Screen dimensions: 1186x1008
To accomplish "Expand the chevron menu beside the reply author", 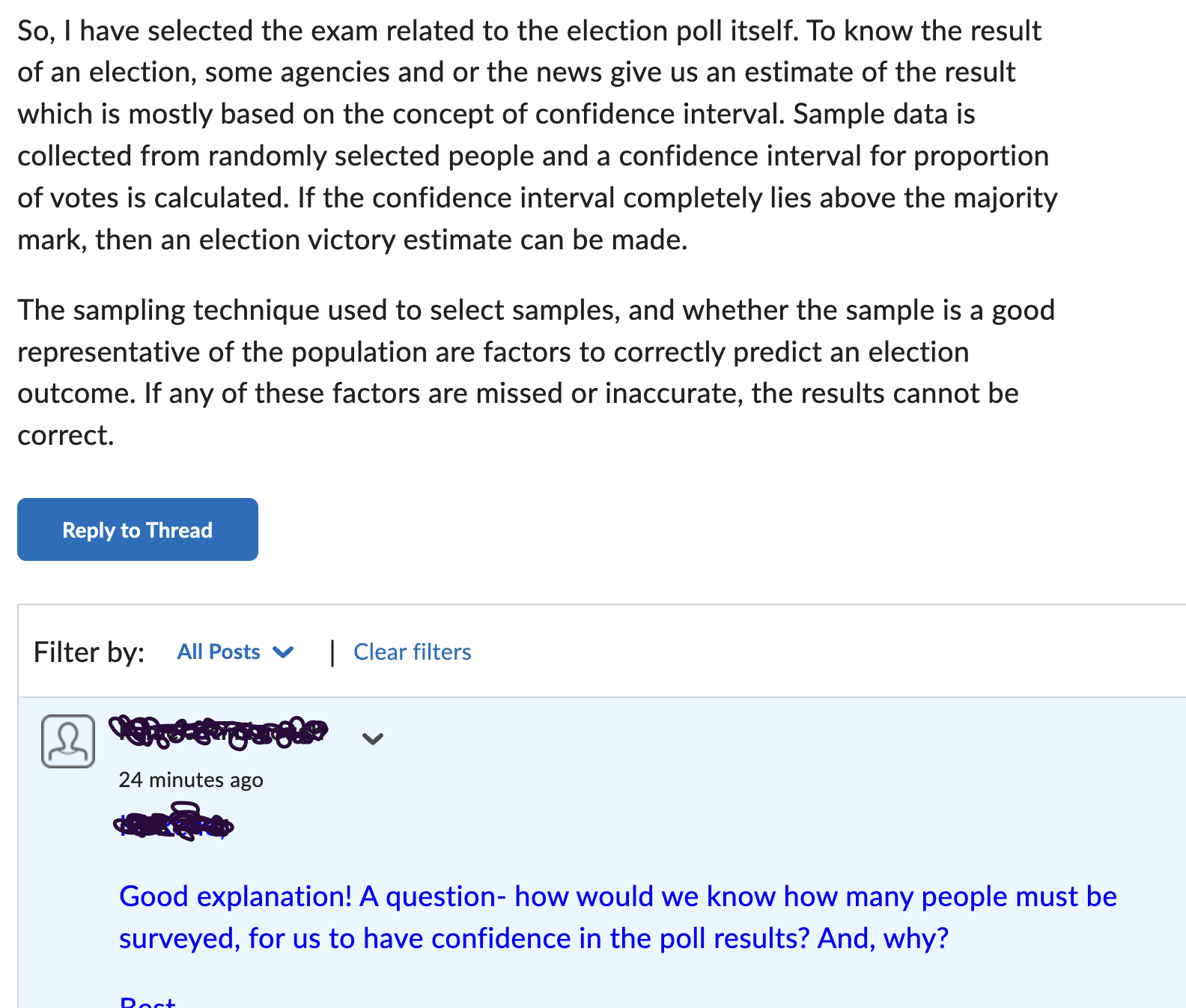I will click(x=372, y=739).
